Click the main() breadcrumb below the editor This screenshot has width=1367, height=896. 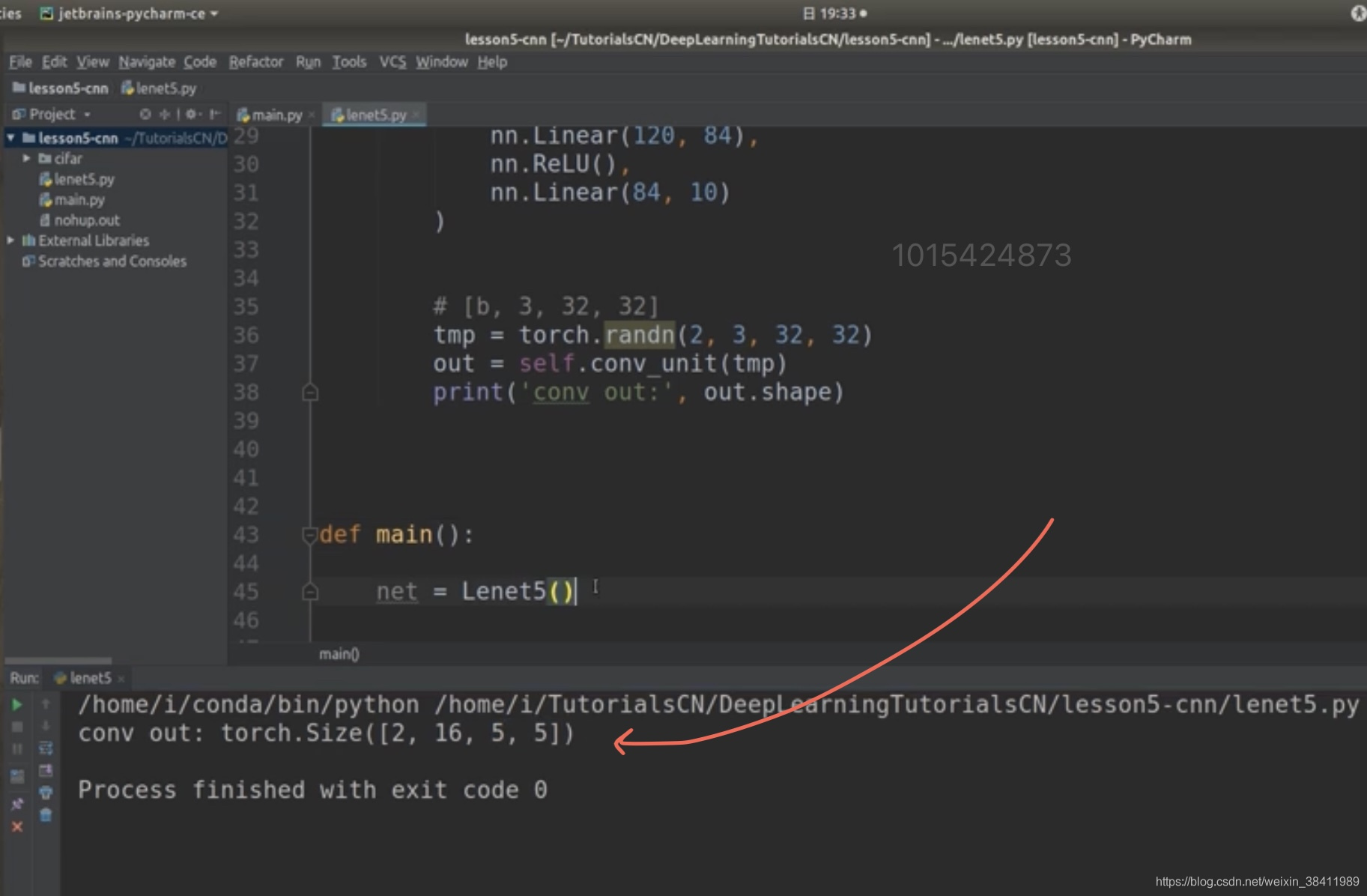click(339, 654)
